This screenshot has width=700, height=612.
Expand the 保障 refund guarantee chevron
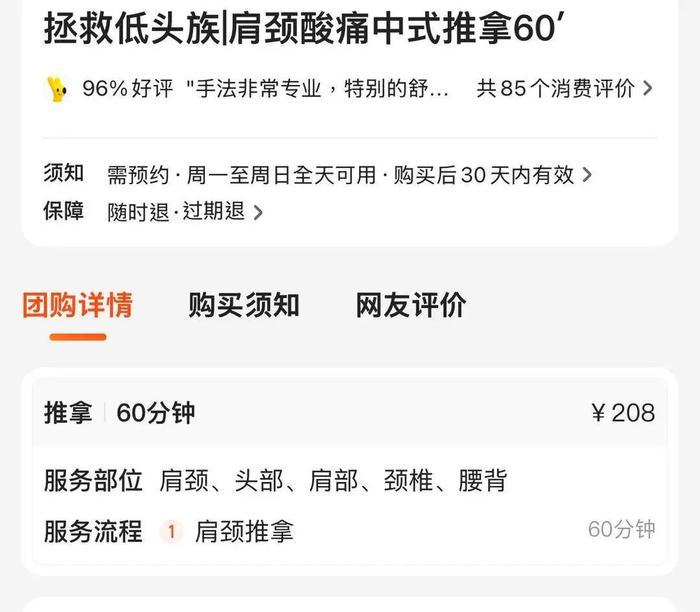[x=258, y=212]
